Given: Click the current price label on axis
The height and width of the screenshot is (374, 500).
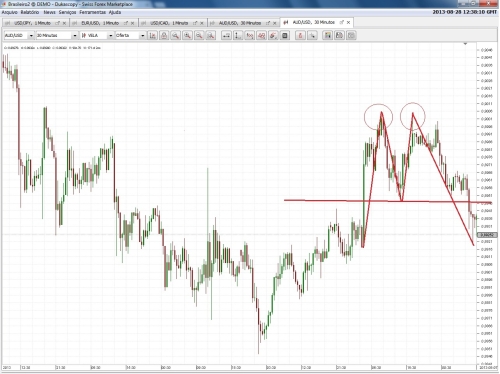Looking at the screenshot, I should click(x=487, y=235).
